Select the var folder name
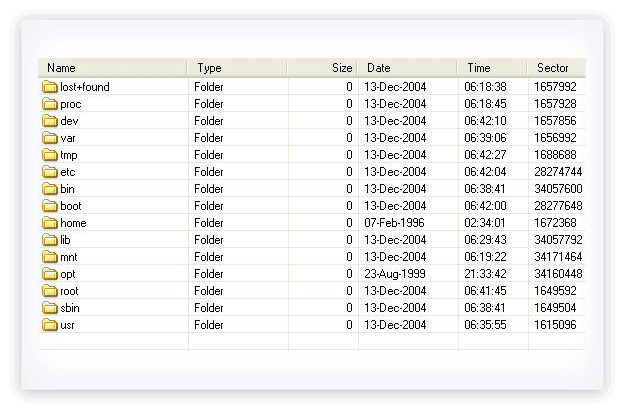Image resolution: width=624 pixels, height=409 pixels. tap(68, 138)
